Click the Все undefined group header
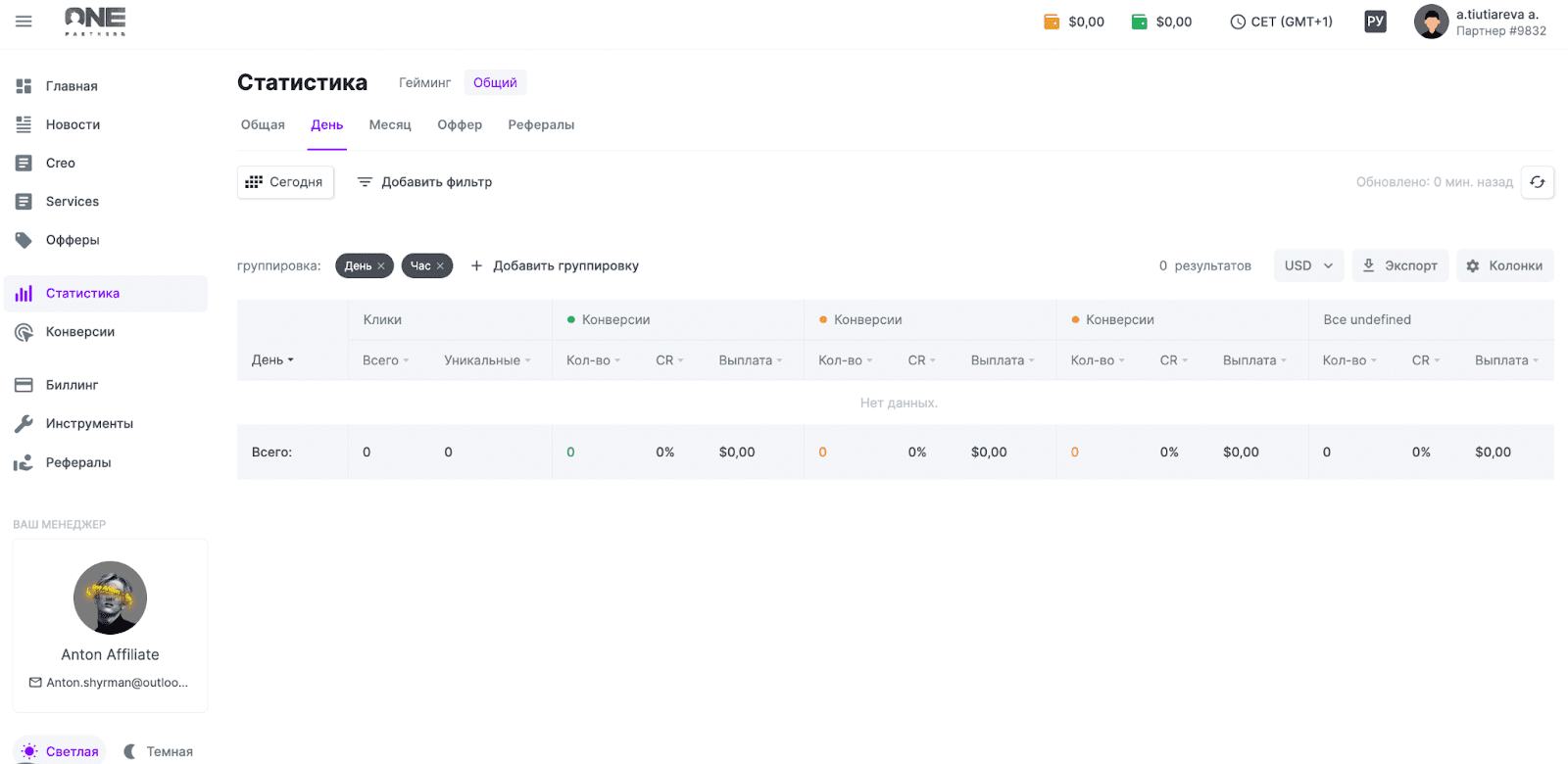 click(x=1367, y=319)
